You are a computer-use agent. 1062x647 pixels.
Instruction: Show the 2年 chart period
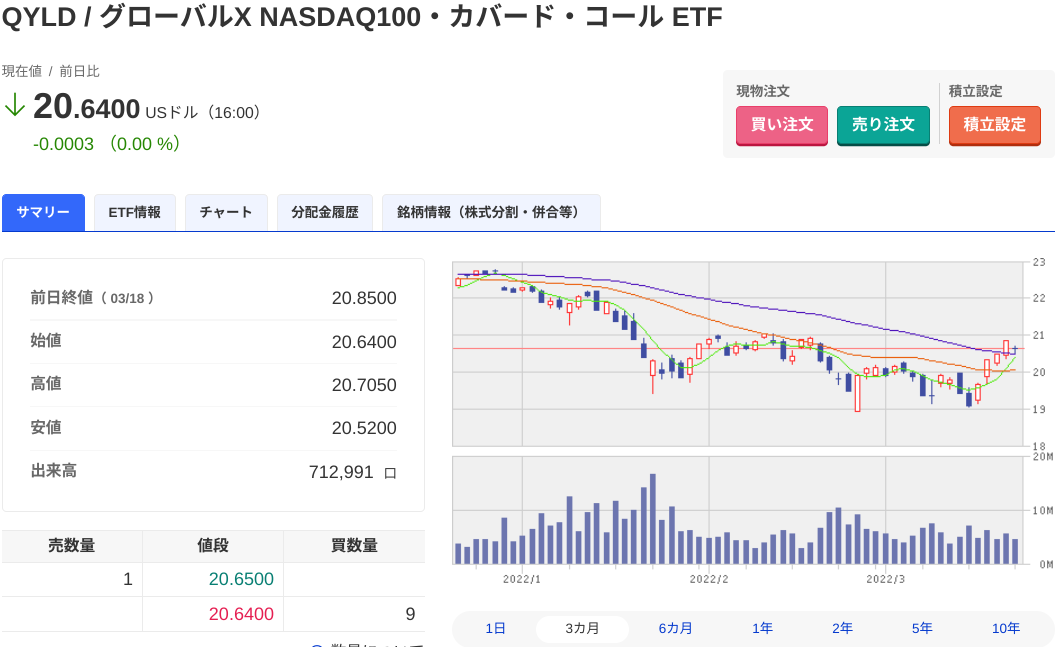[x=842, y=628]
